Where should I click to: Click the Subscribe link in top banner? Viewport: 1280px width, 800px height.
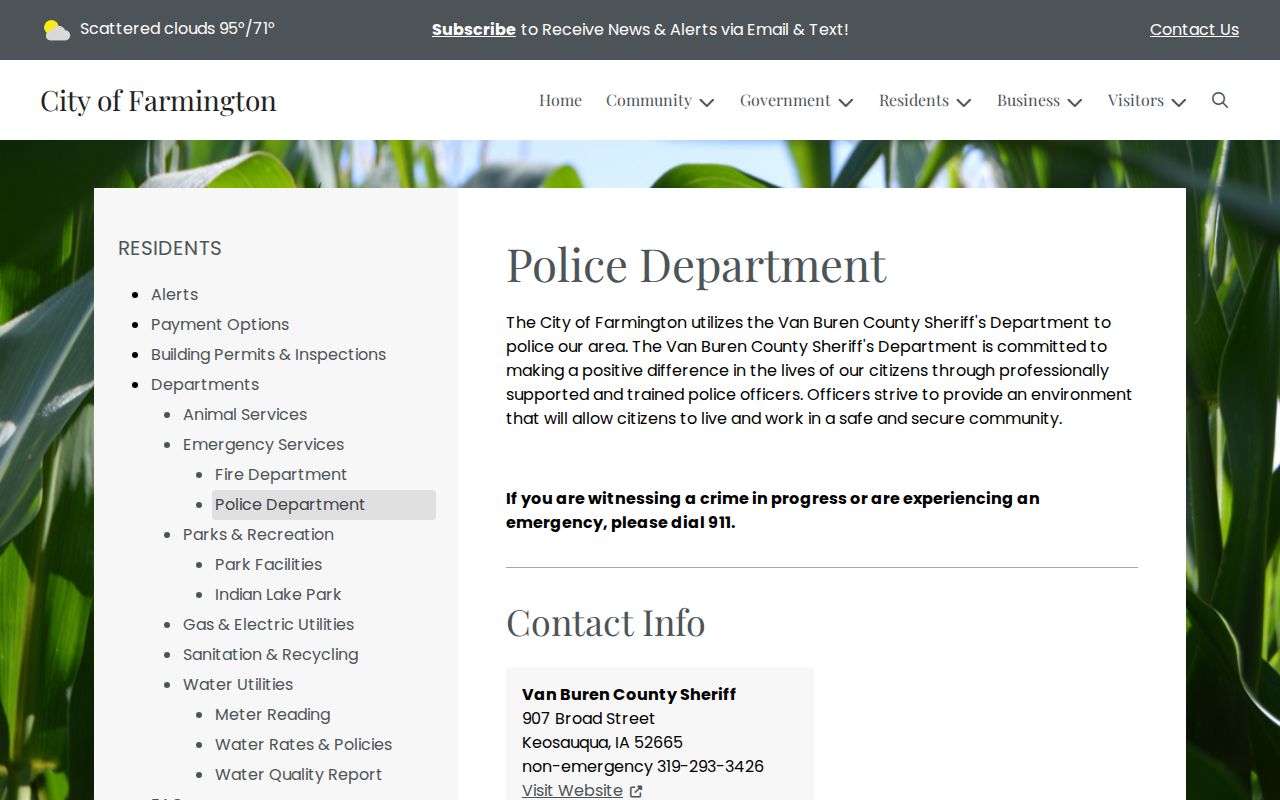tap(474, 30)
